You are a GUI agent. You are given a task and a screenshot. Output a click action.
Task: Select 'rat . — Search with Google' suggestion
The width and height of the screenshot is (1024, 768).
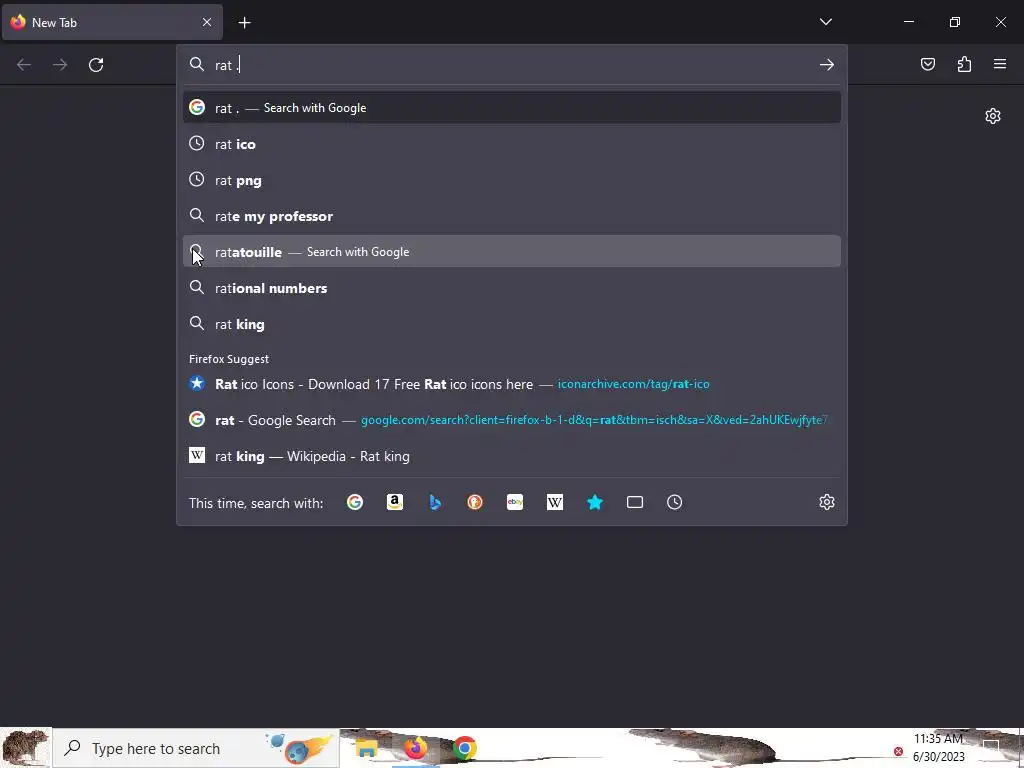click(512, 108)
